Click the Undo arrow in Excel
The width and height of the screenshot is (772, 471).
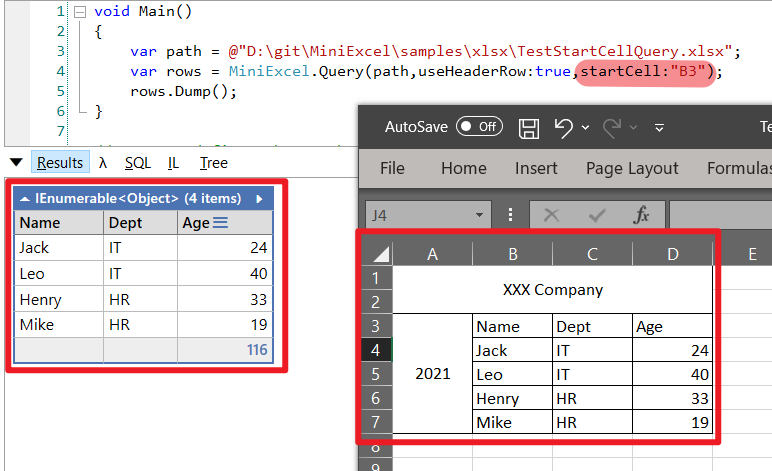(x=563, y=127)
